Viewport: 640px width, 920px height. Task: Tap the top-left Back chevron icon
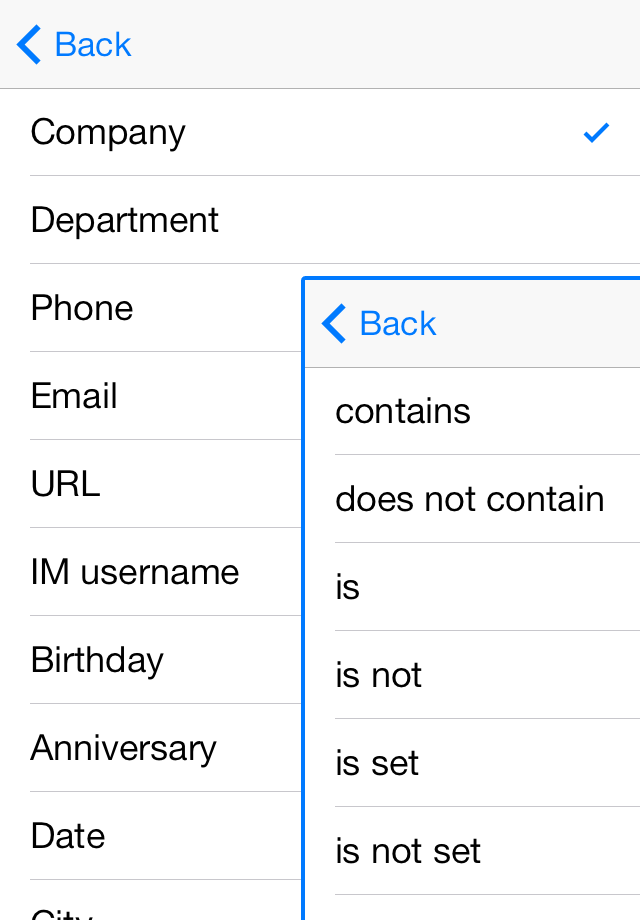tap(30, 45)
